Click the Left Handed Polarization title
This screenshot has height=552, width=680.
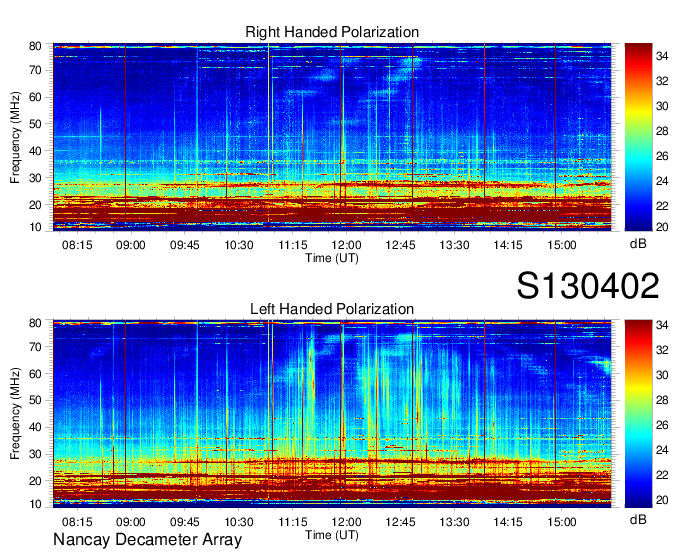(x=332, y=309)
